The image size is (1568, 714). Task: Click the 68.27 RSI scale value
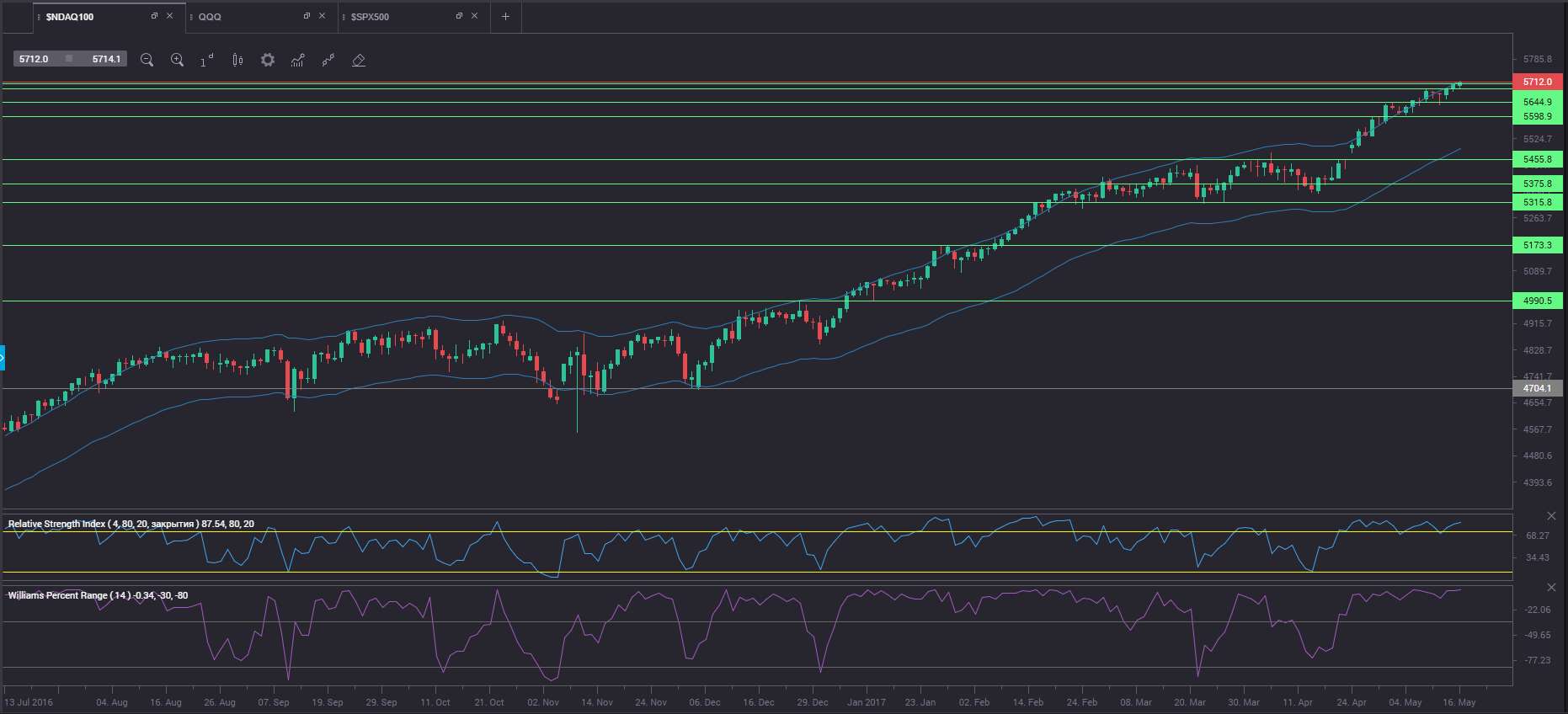pos(1538,535)
